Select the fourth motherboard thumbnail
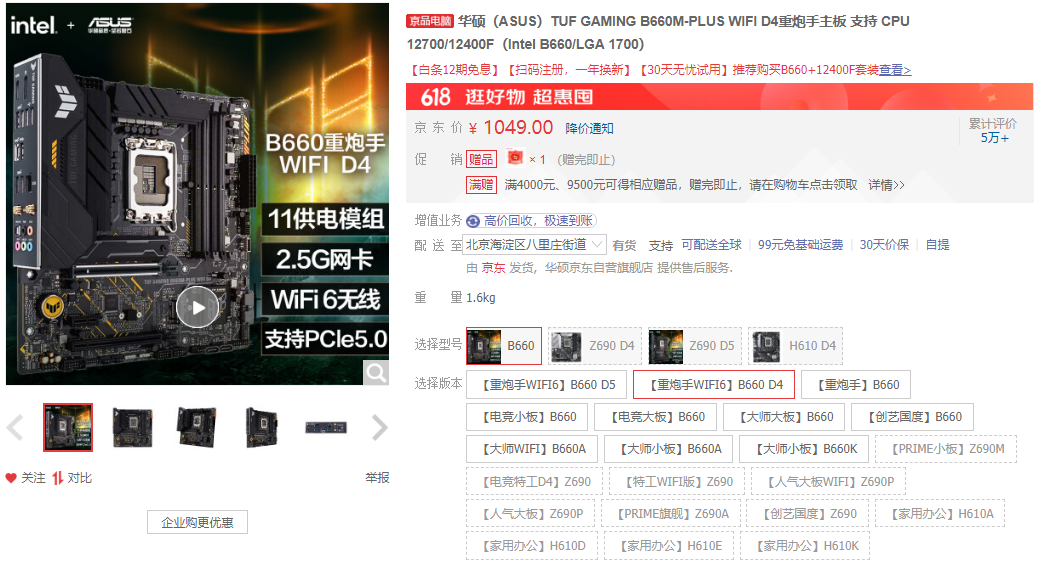 point(261,427)
